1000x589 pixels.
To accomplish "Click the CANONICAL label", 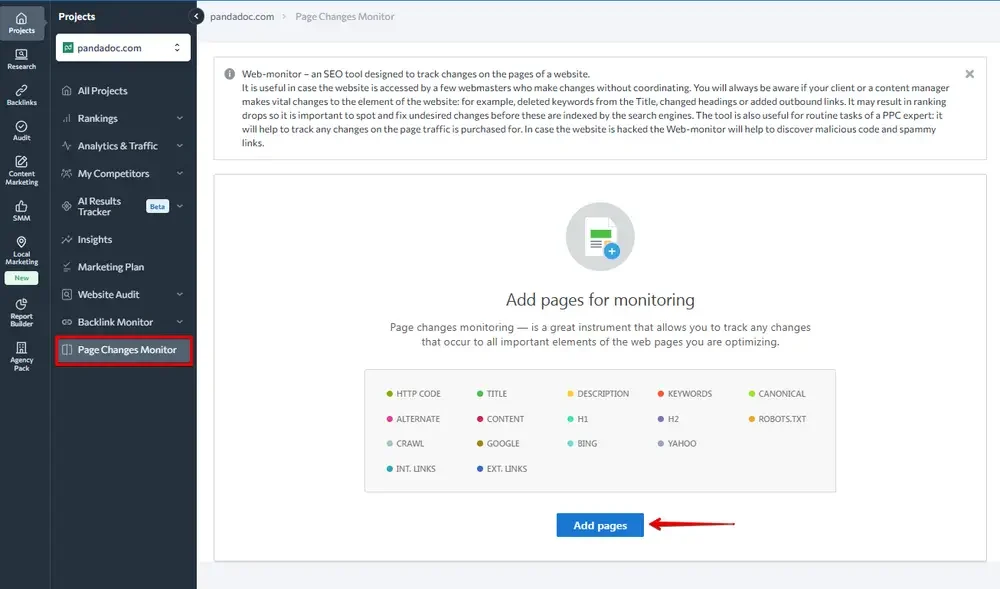I will tap(782, 394).
